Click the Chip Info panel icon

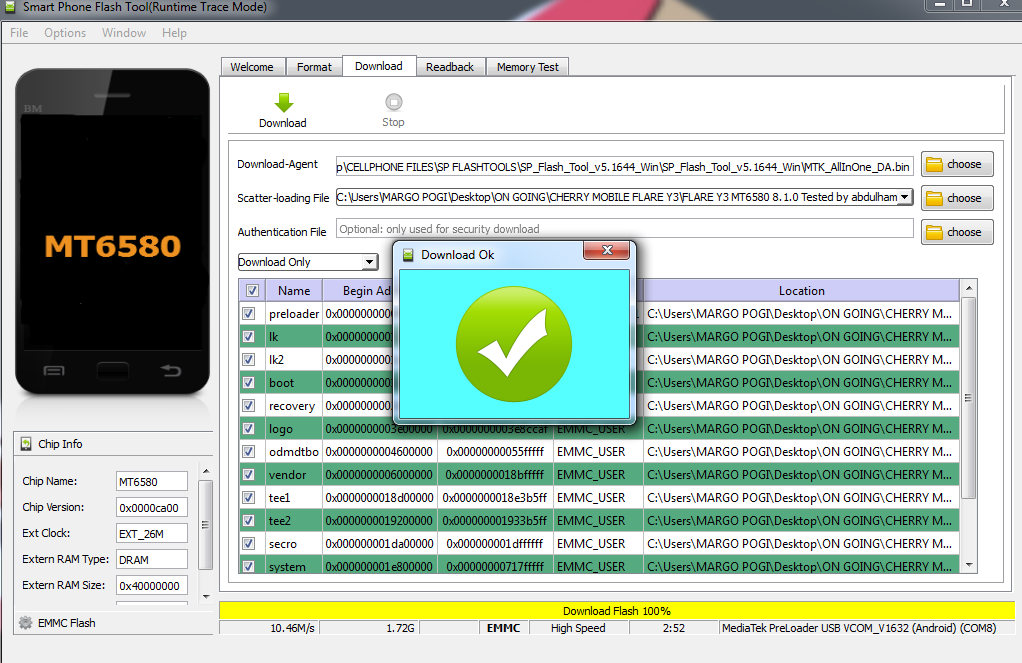(26, 444)
